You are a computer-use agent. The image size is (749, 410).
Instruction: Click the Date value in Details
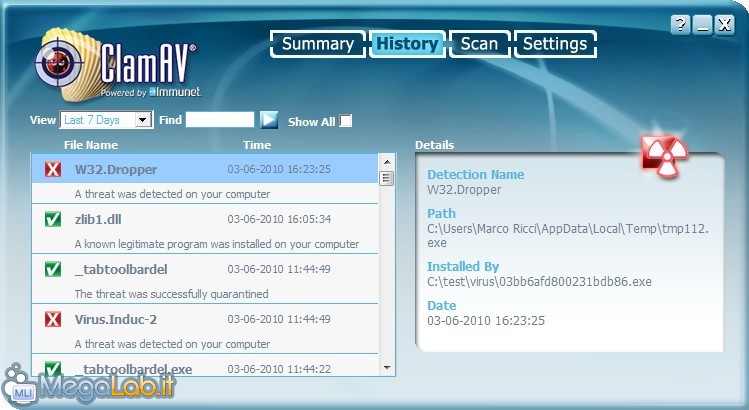click(486, 321)
